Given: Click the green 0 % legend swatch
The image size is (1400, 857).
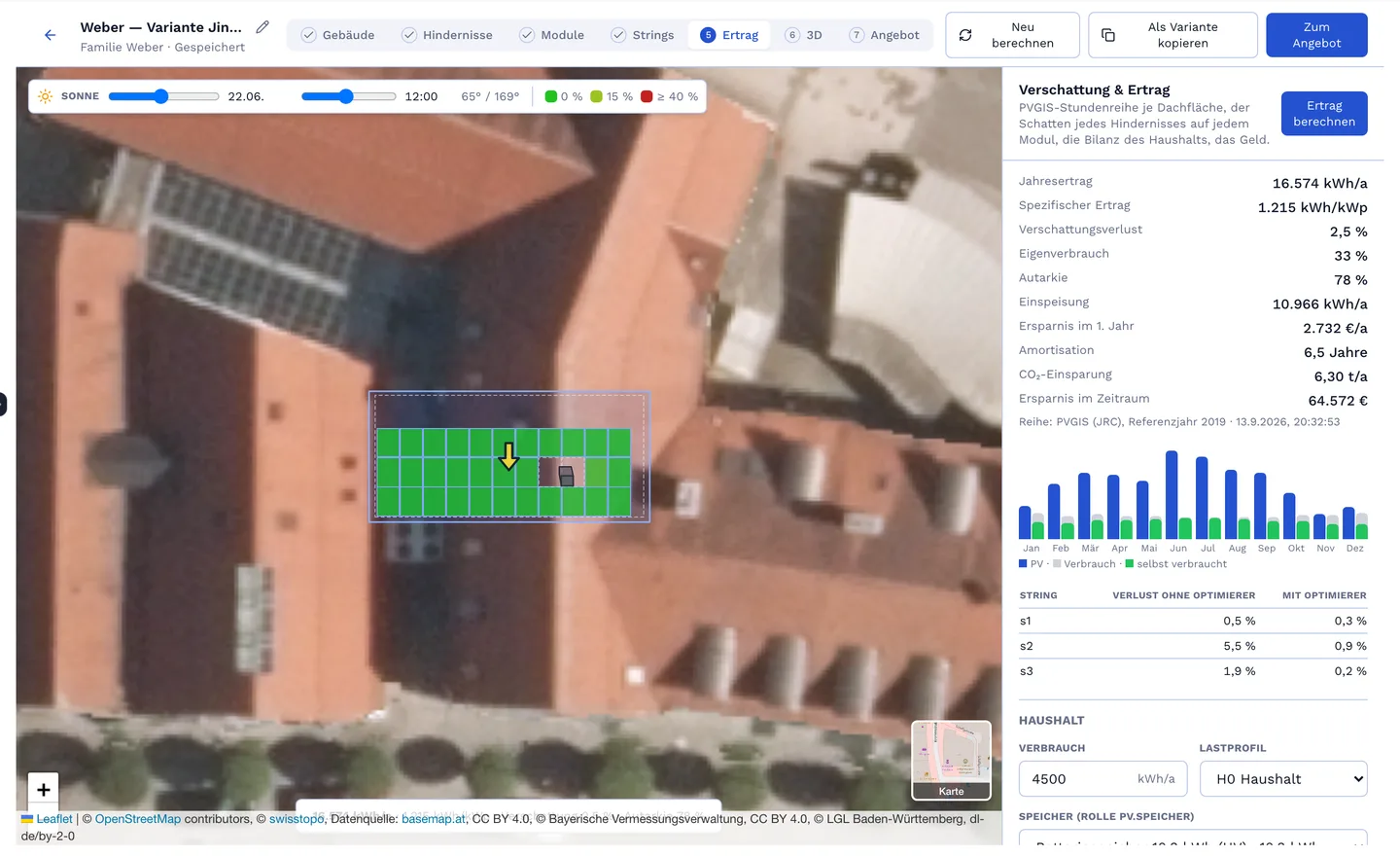Looking at the screenshot, I should [x=551, y=96].
